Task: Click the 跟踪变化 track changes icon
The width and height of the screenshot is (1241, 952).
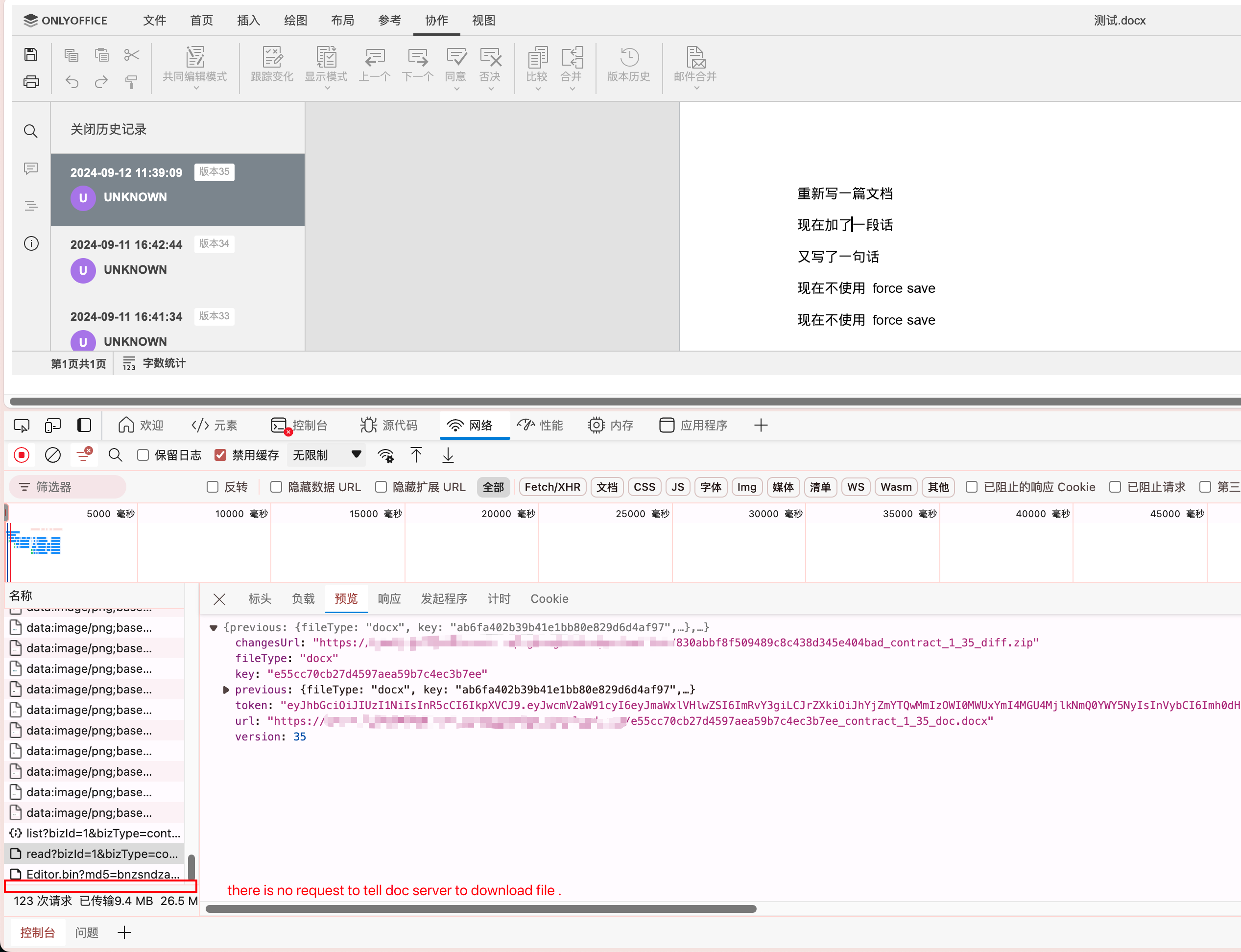Action: 273,57
